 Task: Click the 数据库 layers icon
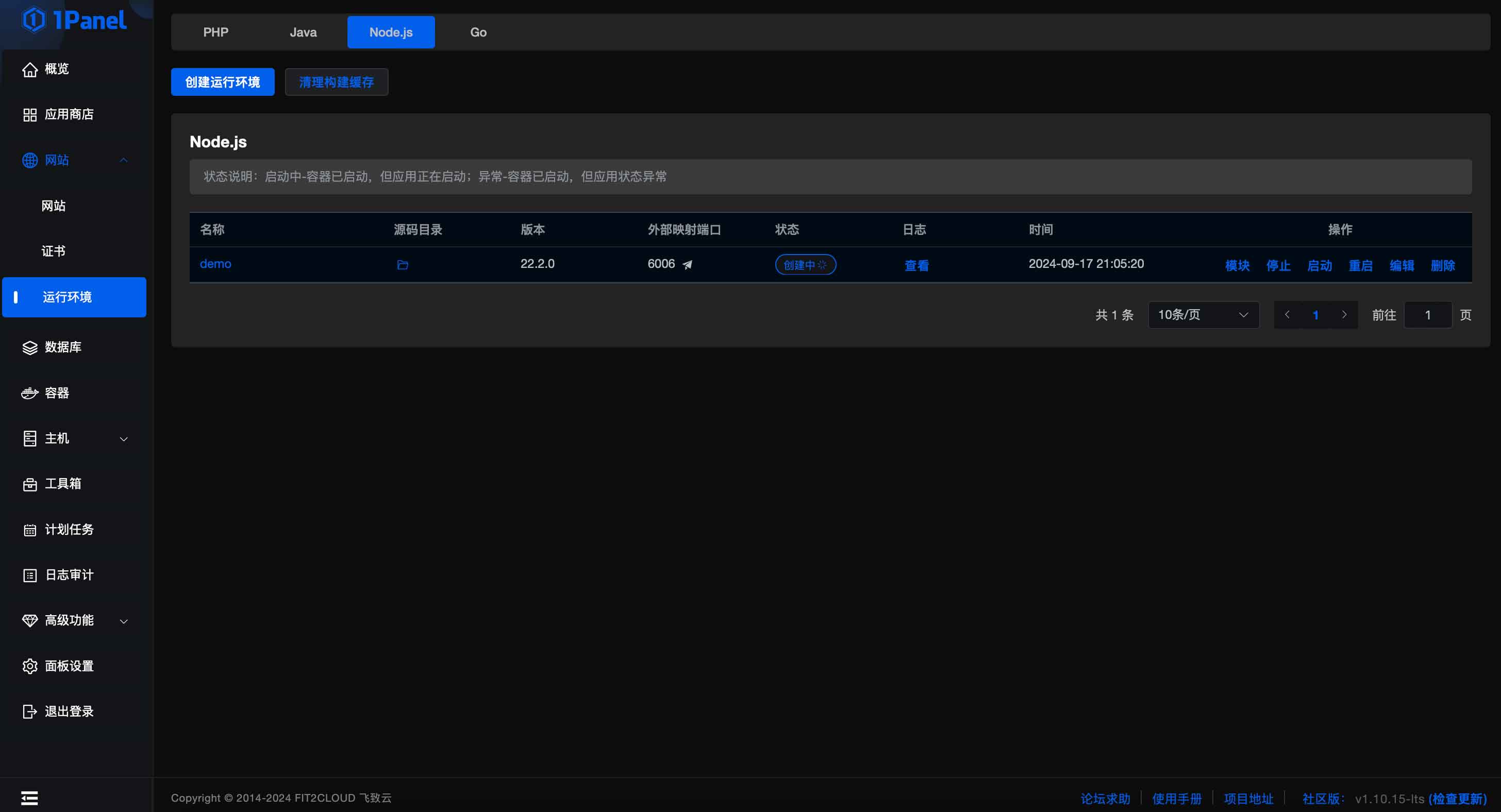30,348
